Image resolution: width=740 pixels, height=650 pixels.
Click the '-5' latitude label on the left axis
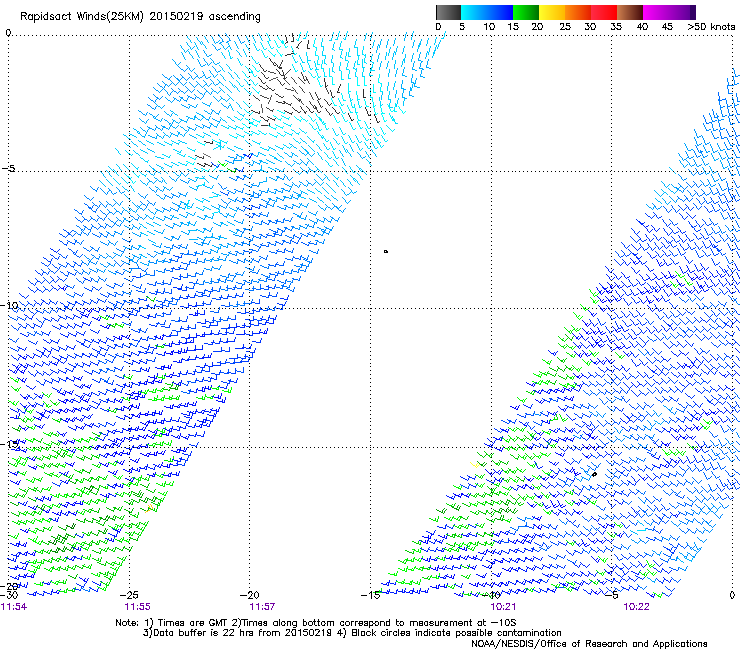pyautogui.click(x=8, y=169)
